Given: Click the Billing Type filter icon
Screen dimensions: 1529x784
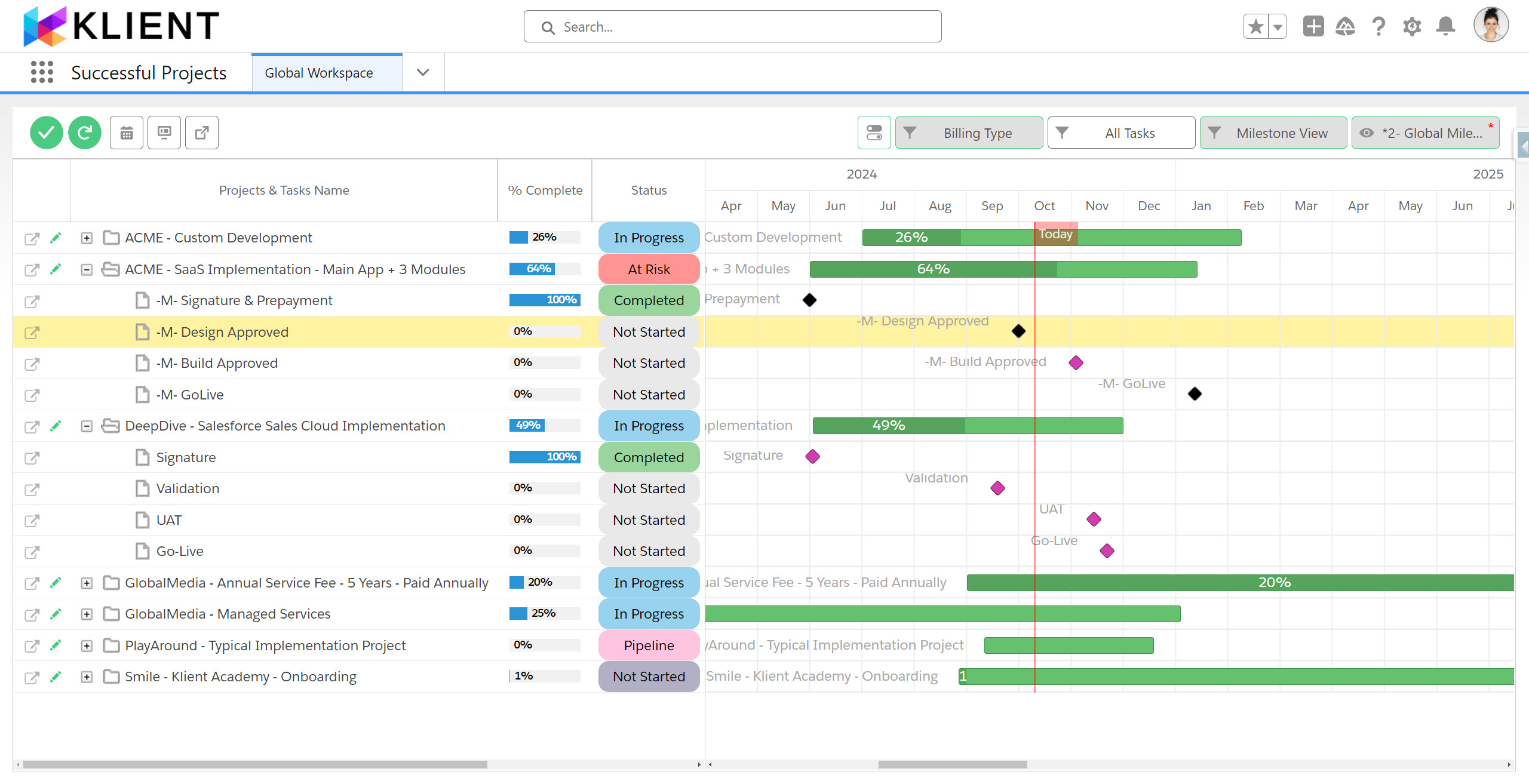Looking at the screenshot, I should click(909, 132).
